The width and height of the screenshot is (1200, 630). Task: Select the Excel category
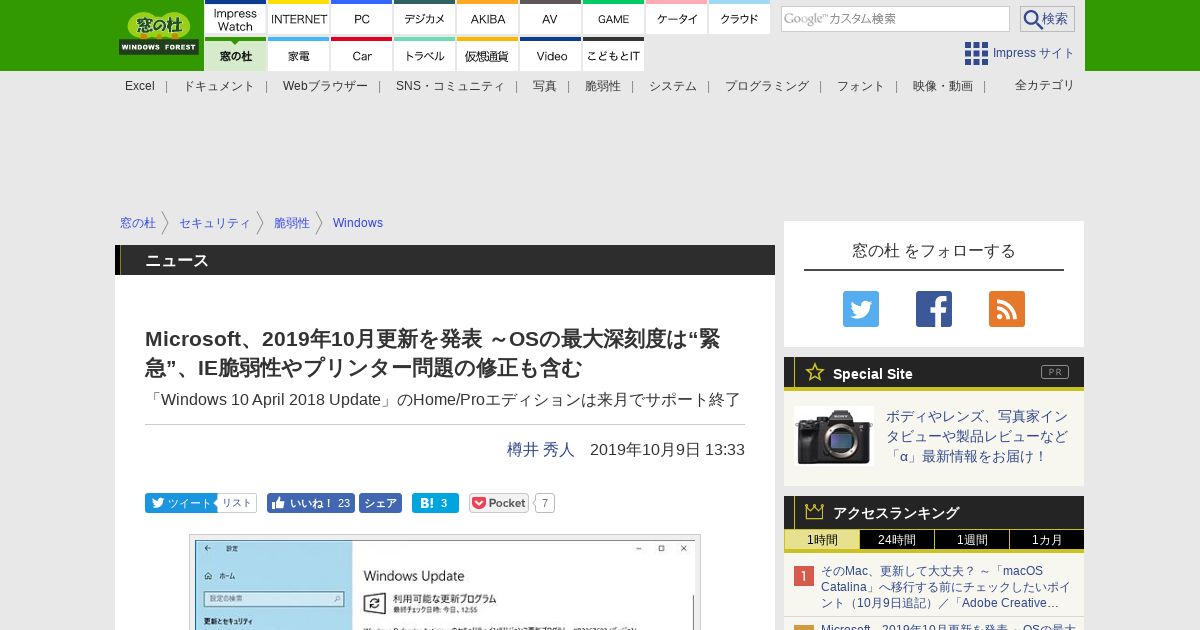pyautogui.click(x=140, y=86)
